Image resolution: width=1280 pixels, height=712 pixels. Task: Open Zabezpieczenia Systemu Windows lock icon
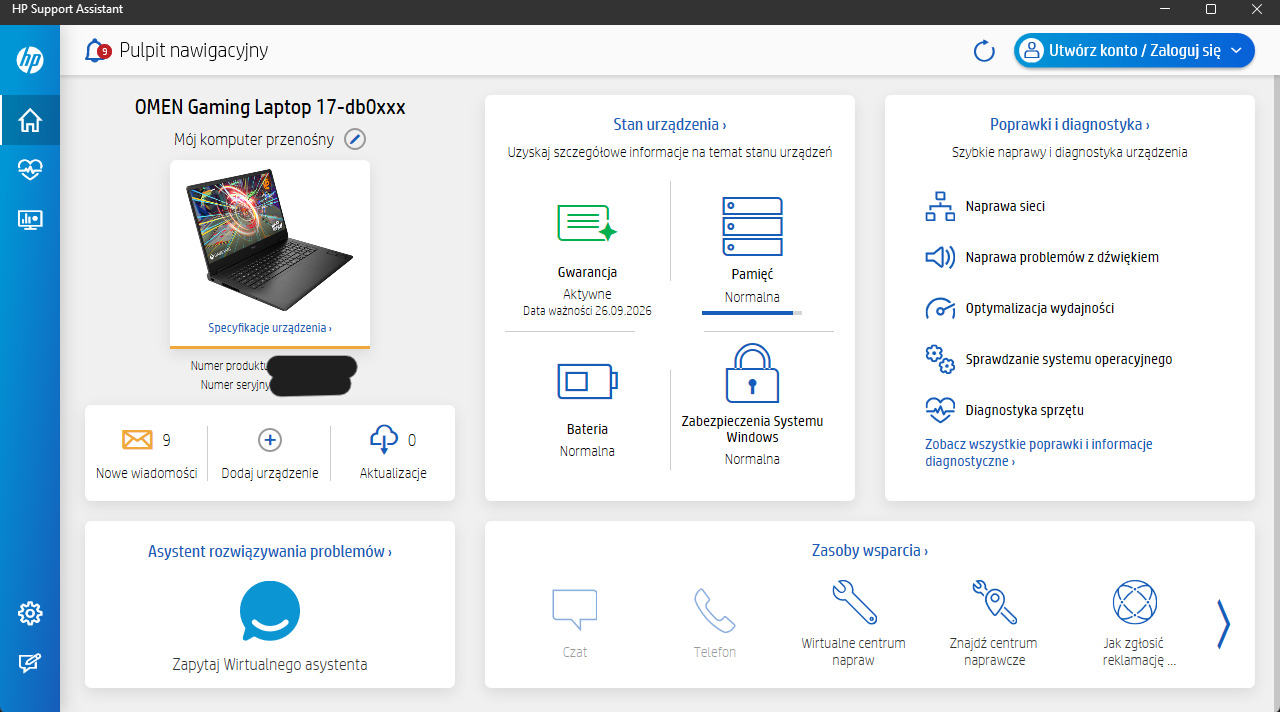click(752, 374)
